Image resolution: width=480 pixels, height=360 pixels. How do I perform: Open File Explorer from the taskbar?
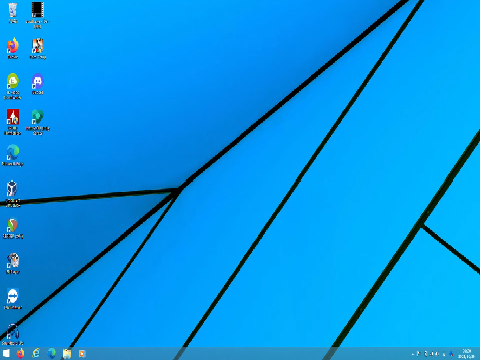click(x=67, y=353)
